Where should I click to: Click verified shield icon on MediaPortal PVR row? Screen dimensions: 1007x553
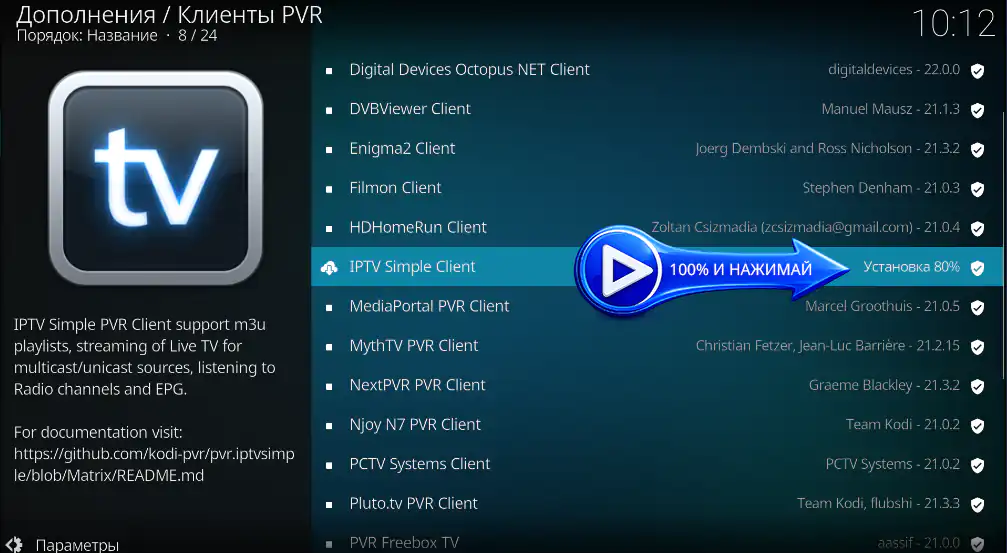click(977, 308)
